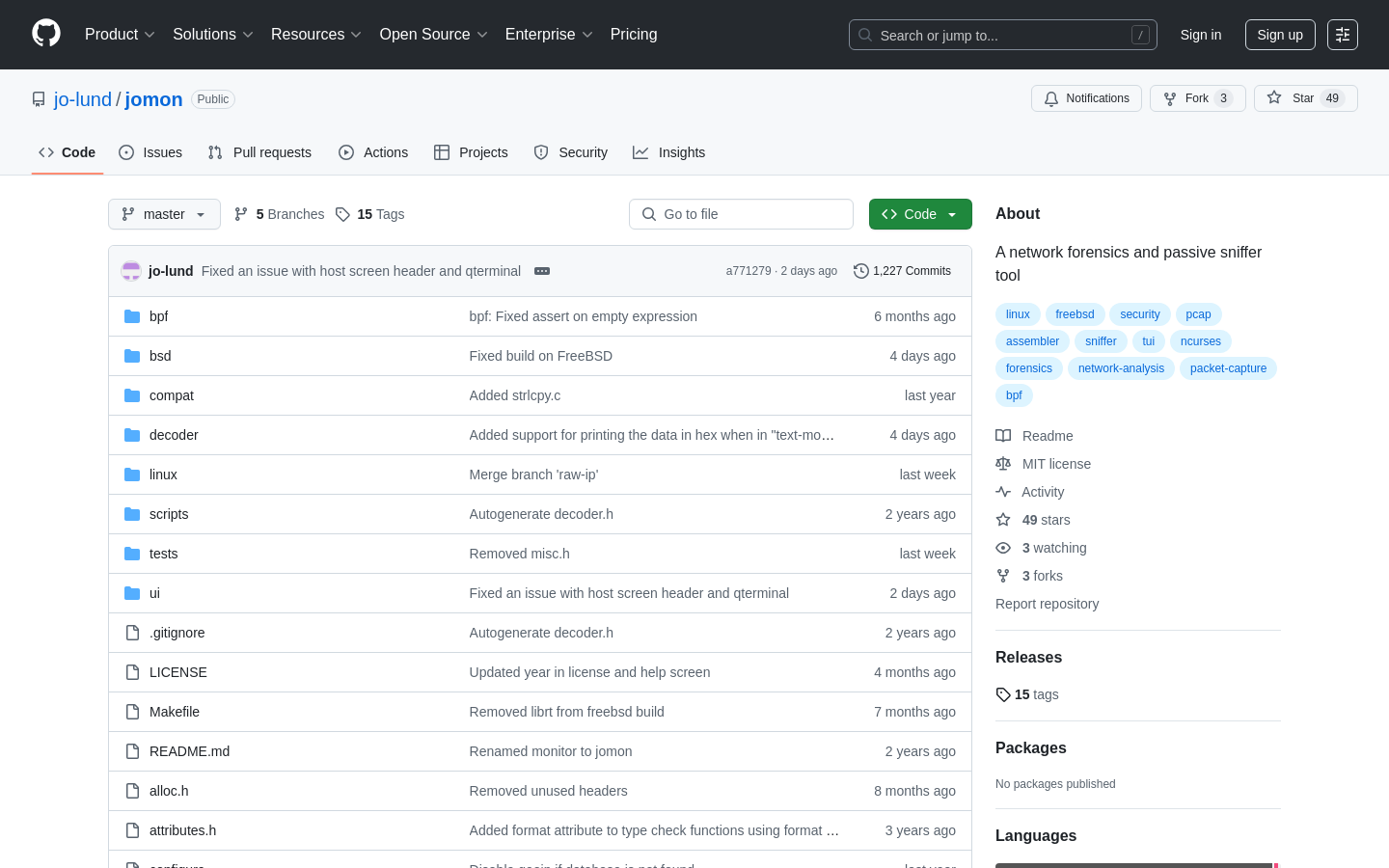The width and height of the screenshot is (1389, 868).
Task: Open the packet-capture topic tag
Action: click(x=1228, y=368)
